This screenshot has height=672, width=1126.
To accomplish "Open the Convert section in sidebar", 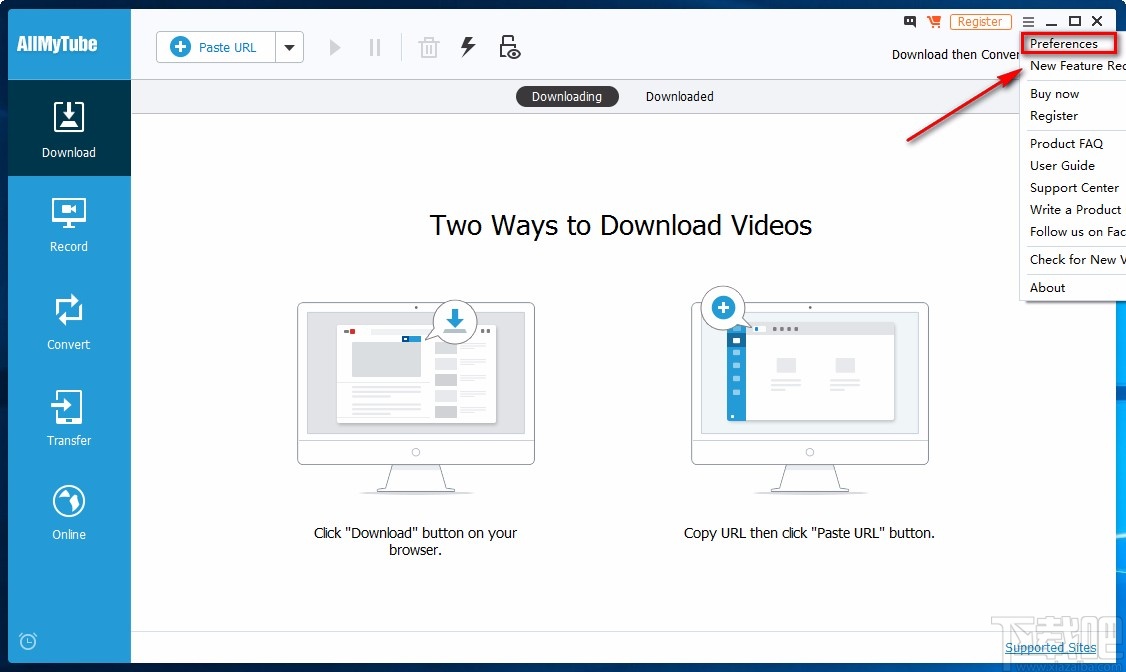I will [69, 322].
